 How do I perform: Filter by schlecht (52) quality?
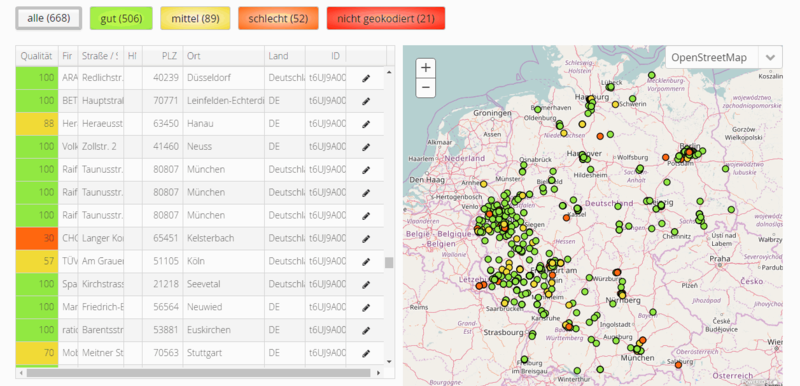point(278,19)
